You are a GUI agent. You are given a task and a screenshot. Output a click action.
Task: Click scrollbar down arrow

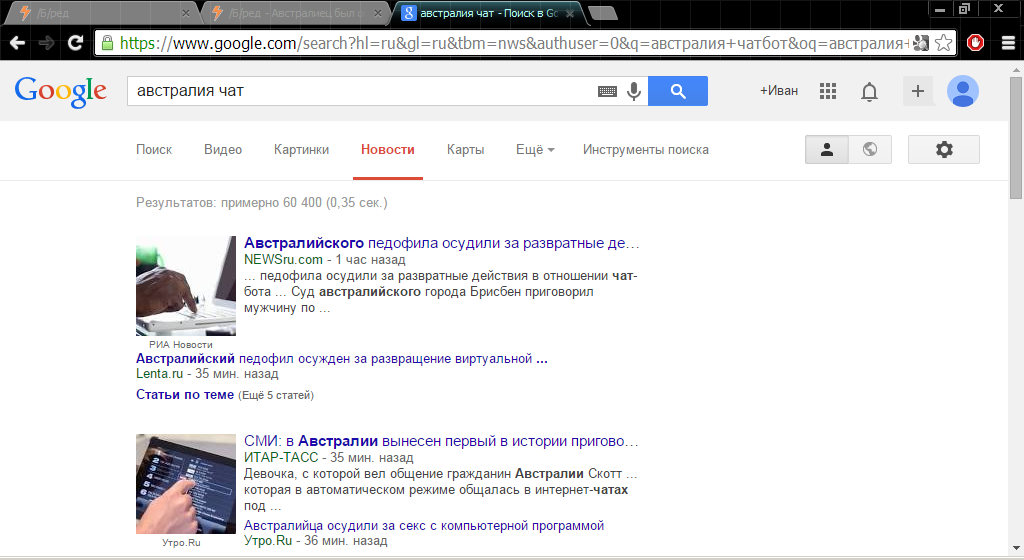pos(1016,548)
